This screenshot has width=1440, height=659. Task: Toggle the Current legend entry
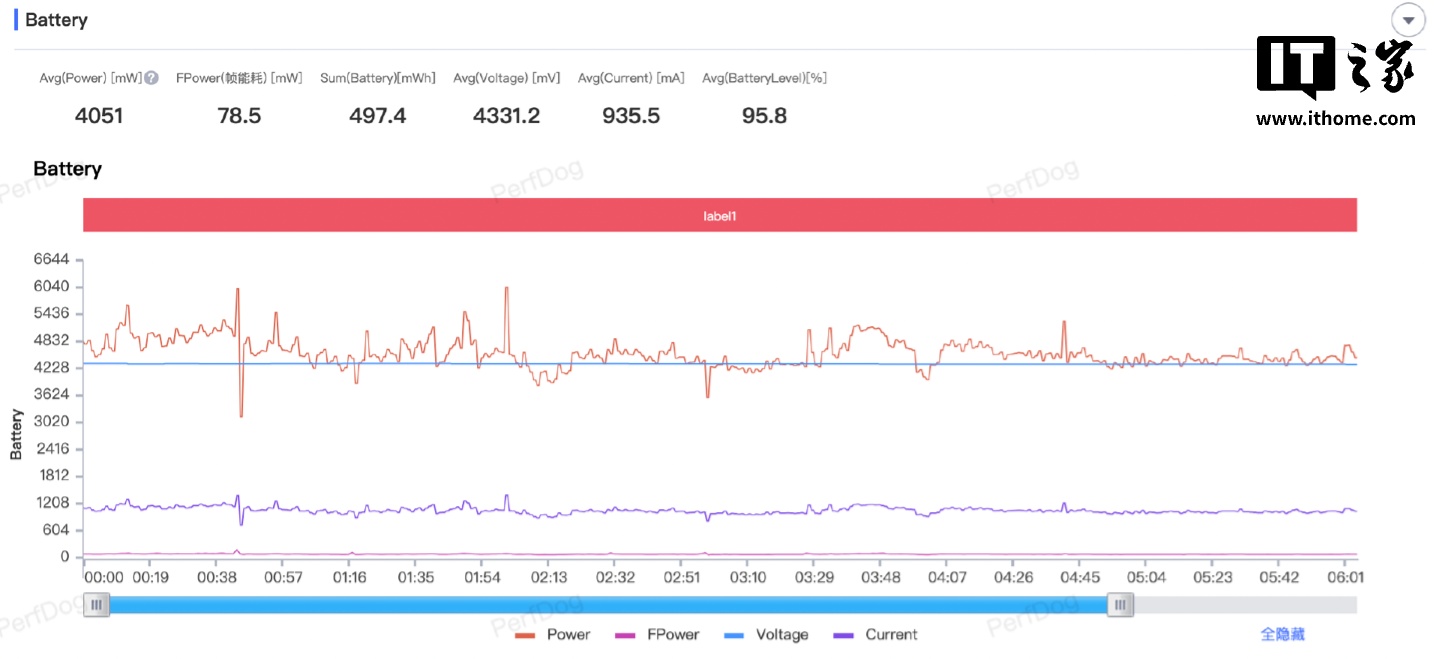[875, 635]
